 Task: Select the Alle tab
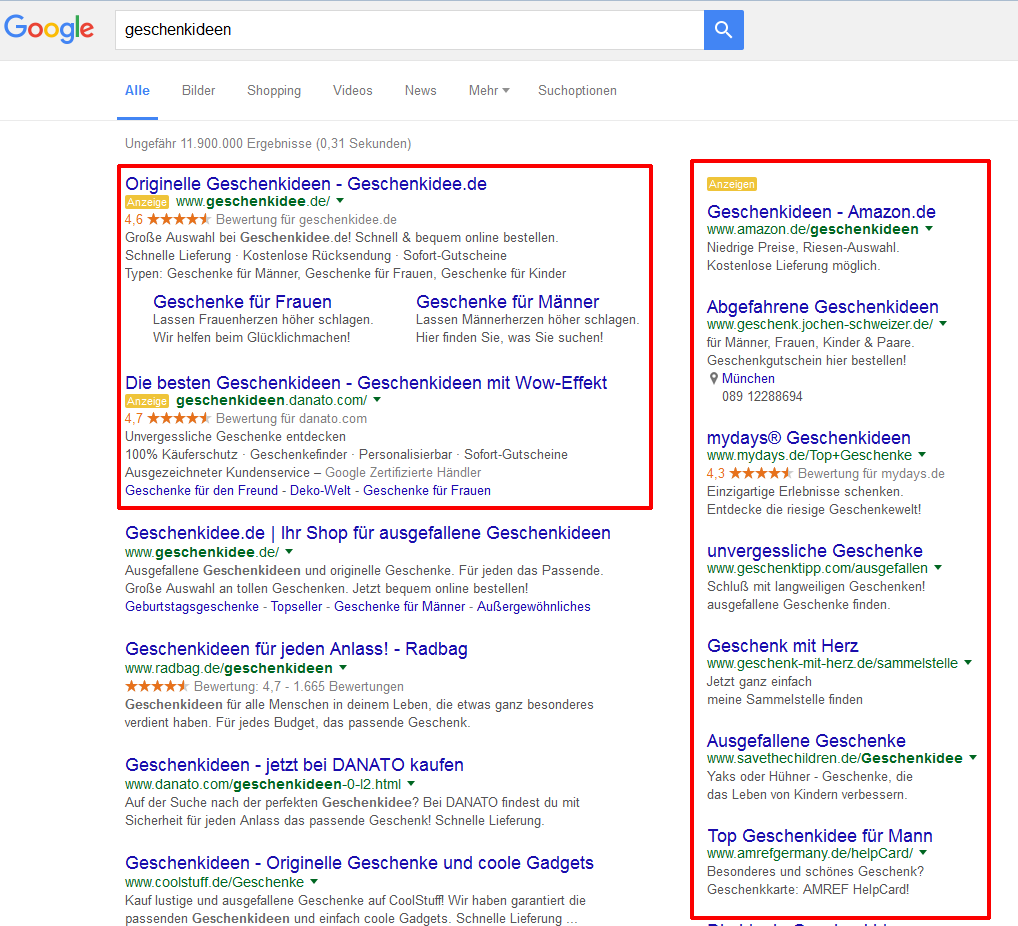coord(137,90)
